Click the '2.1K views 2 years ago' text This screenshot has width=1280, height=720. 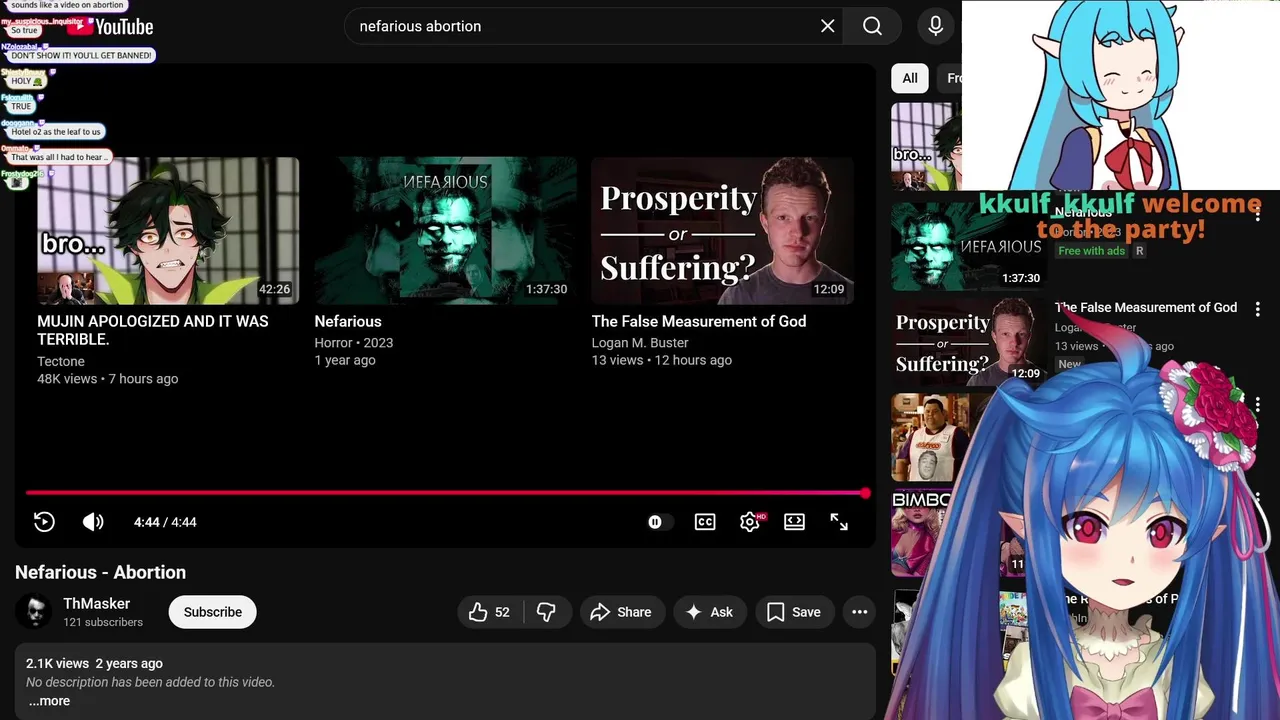pos(94,664)
